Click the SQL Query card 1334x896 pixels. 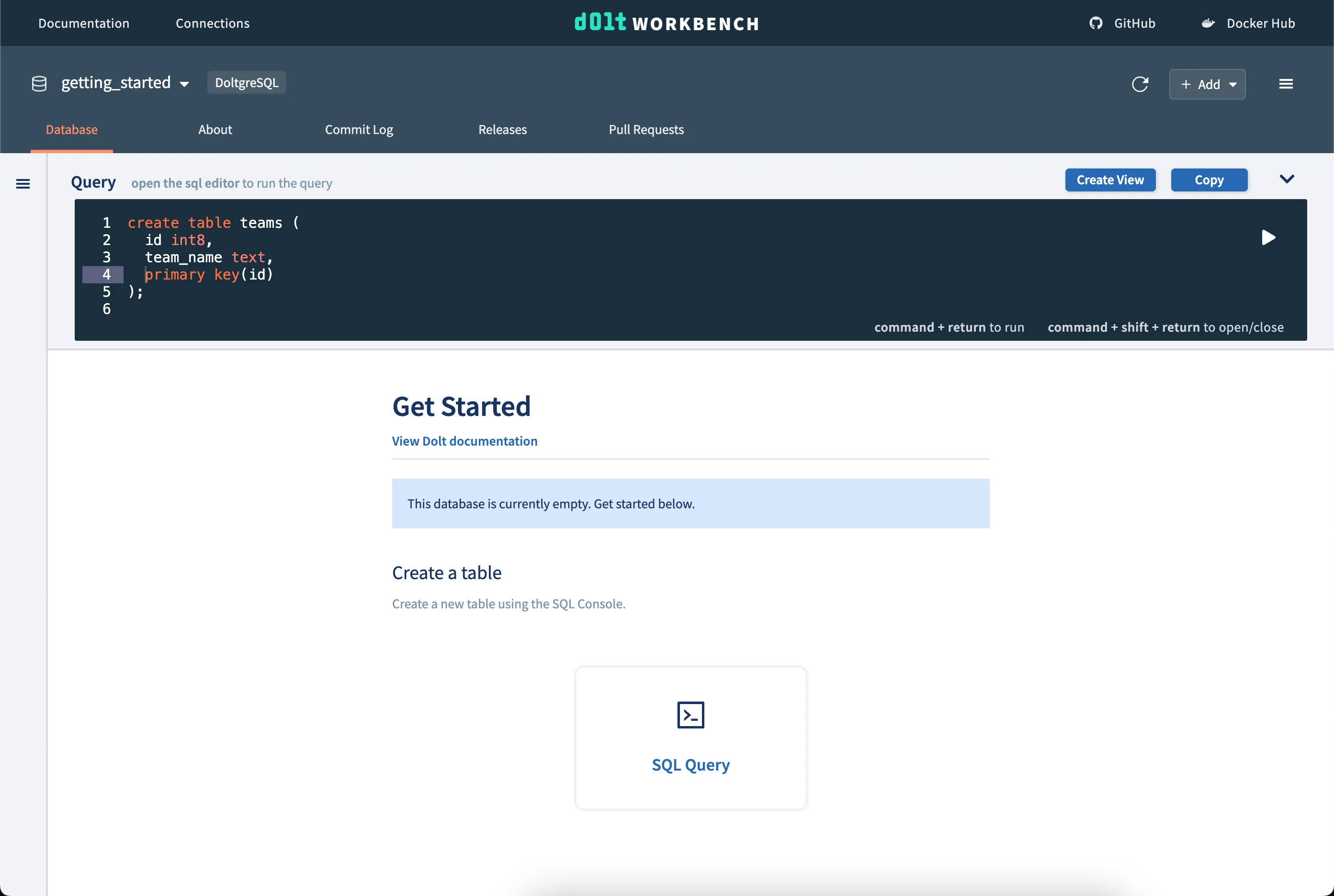pos(690,764)
